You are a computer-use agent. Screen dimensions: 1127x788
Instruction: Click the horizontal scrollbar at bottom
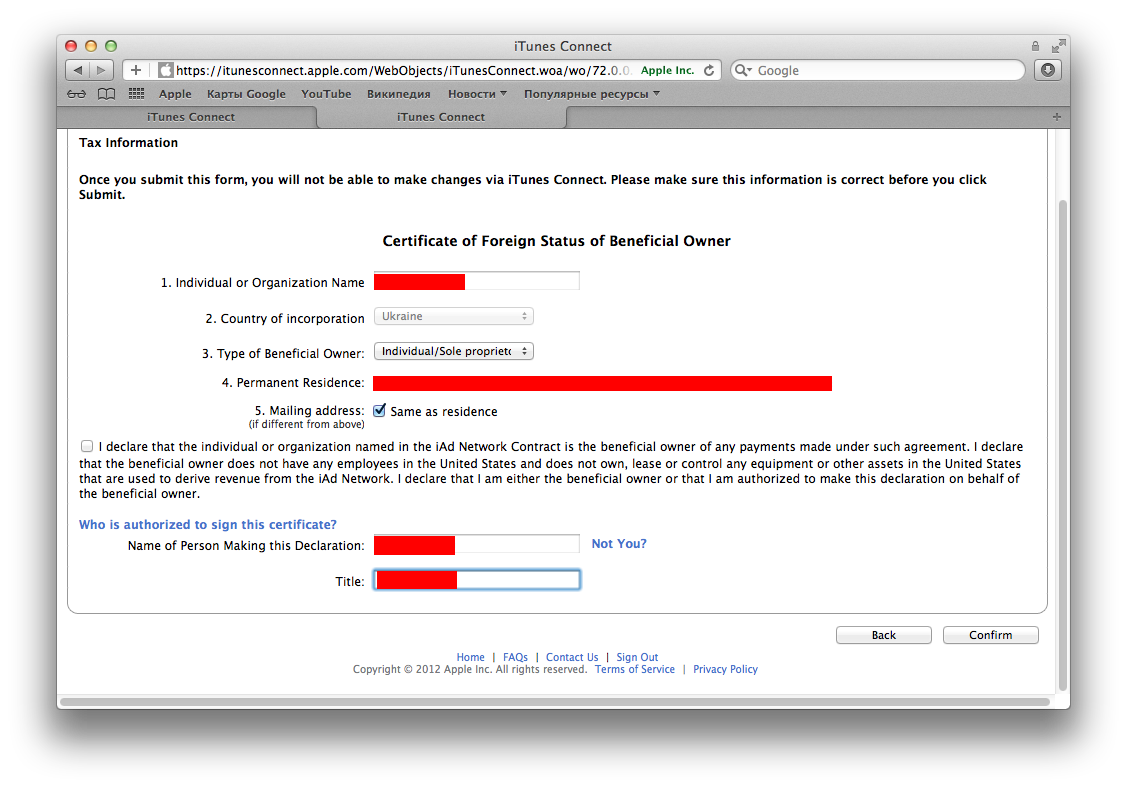click(x=554, y=701)
